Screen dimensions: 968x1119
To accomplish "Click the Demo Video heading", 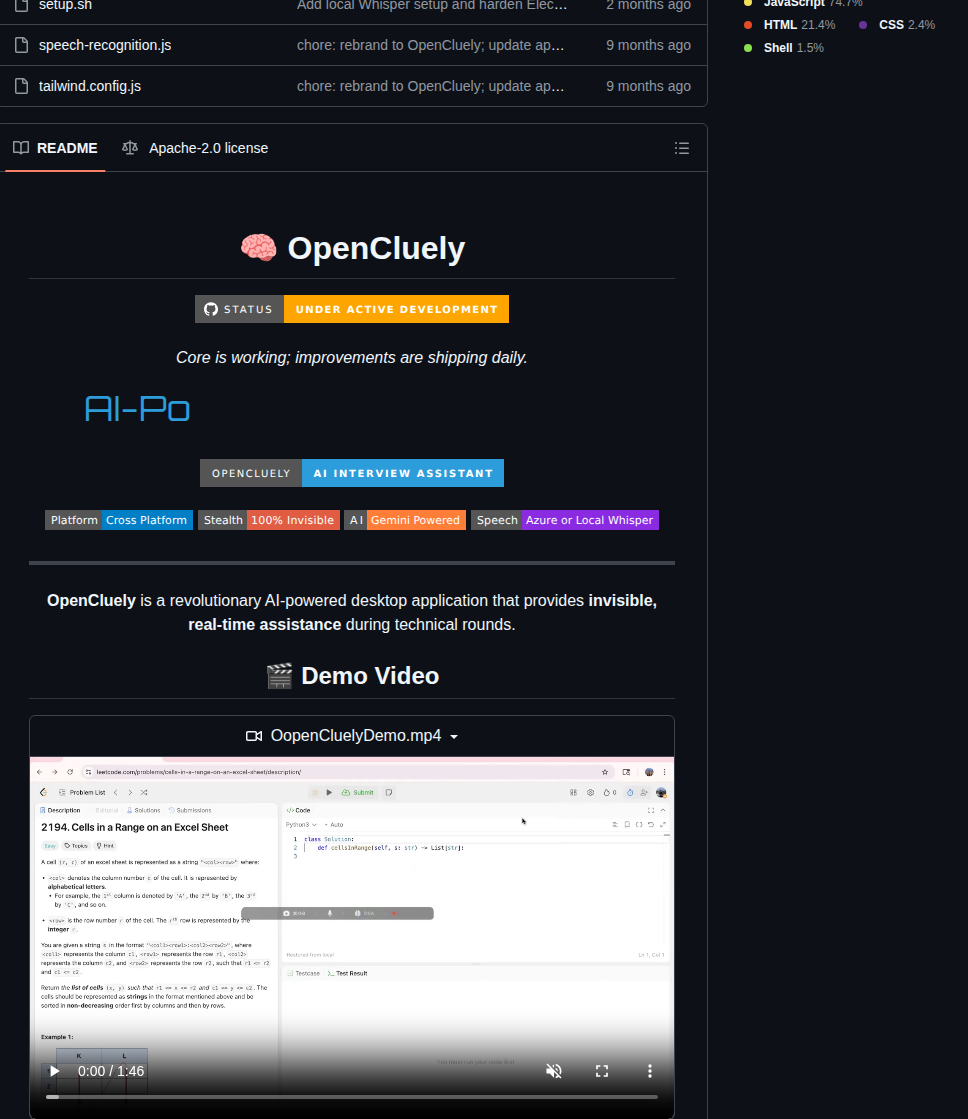I will (x=352, y=676).
